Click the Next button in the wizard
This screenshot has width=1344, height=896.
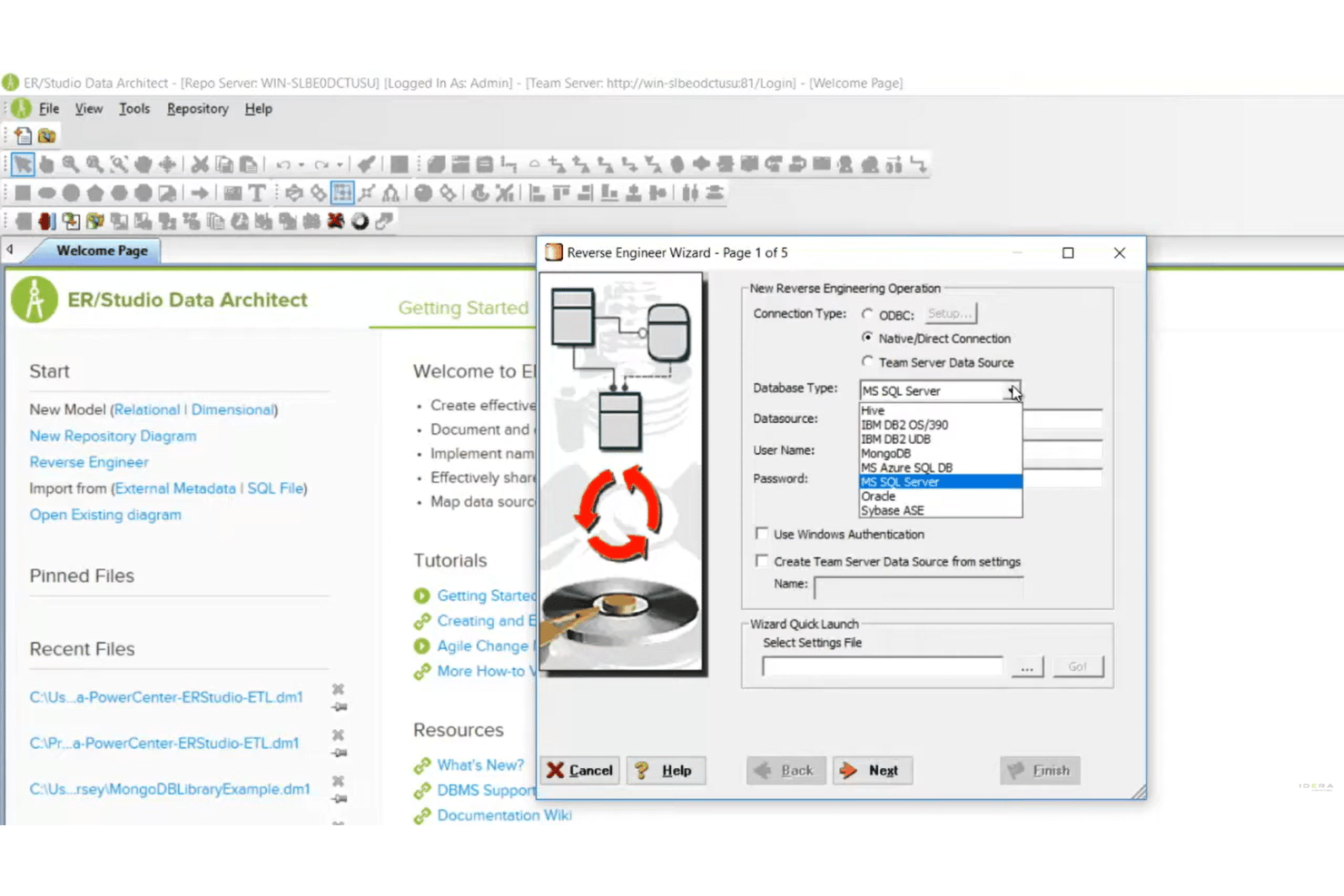[872, 770]
